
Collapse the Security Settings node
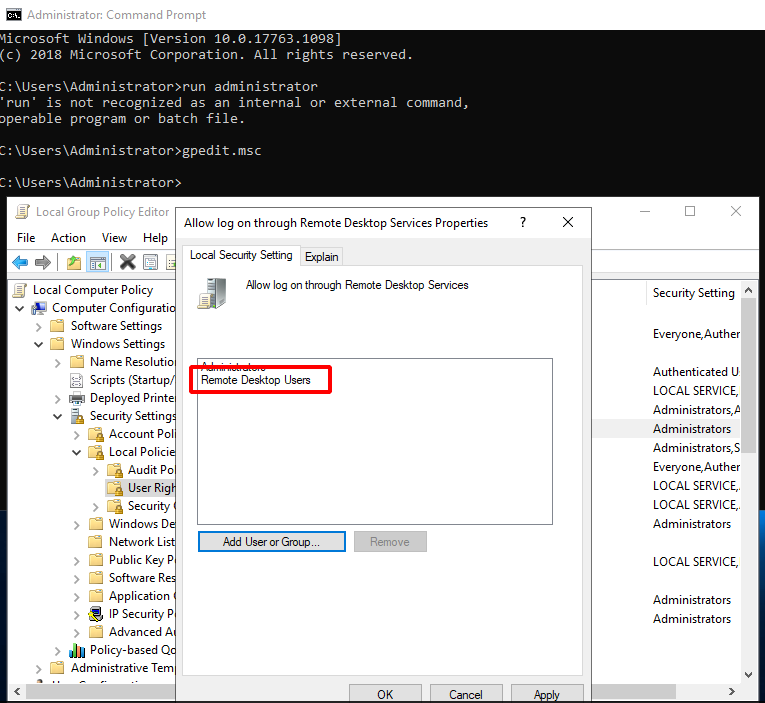(58, 416)
